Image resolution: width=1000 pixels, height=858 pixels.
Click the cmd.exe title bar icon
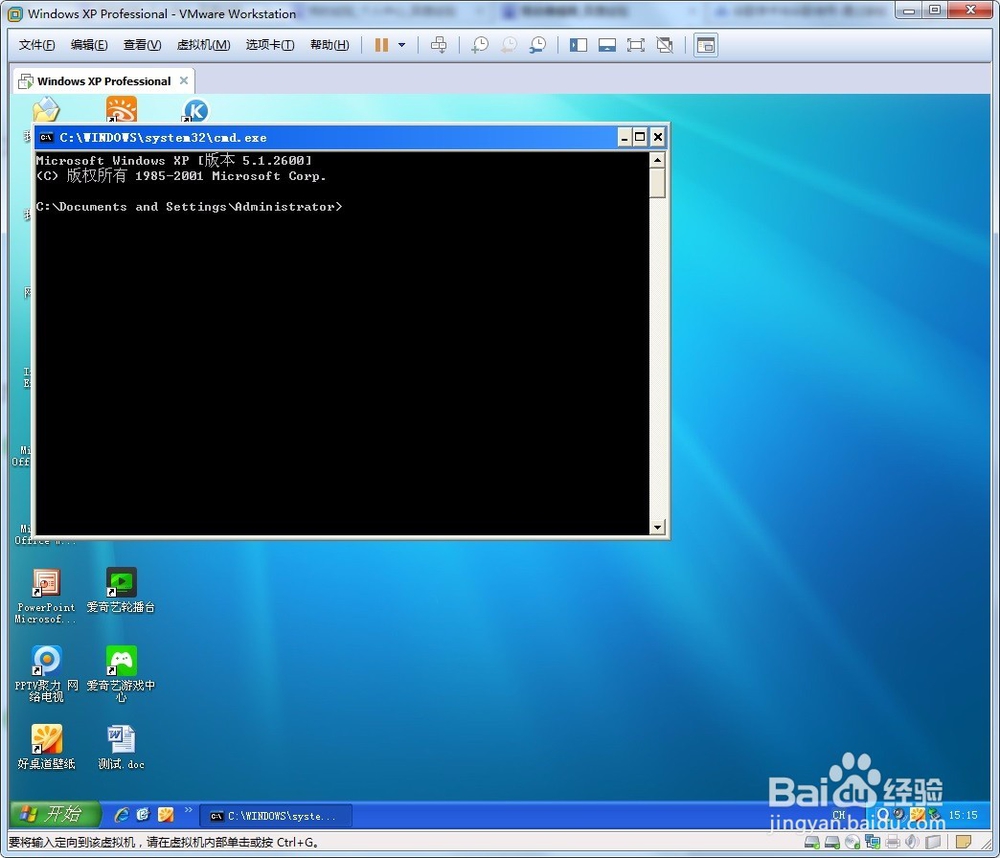coord(46,137)
